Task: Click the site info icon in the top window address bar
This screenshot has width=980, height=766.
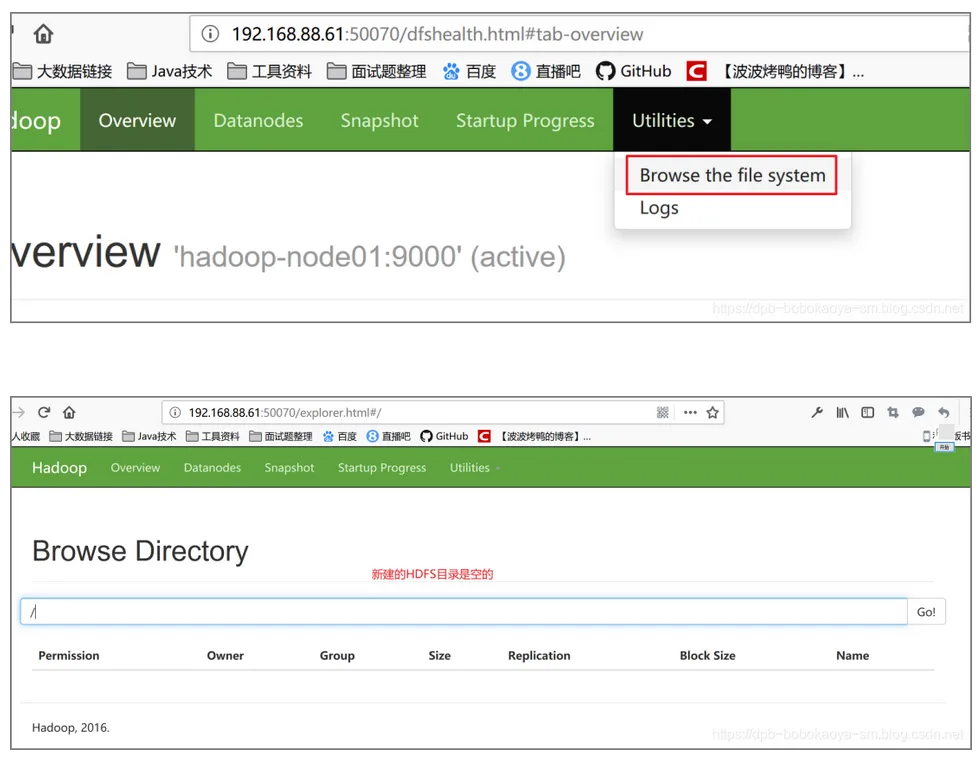Action: coord(210,34)
